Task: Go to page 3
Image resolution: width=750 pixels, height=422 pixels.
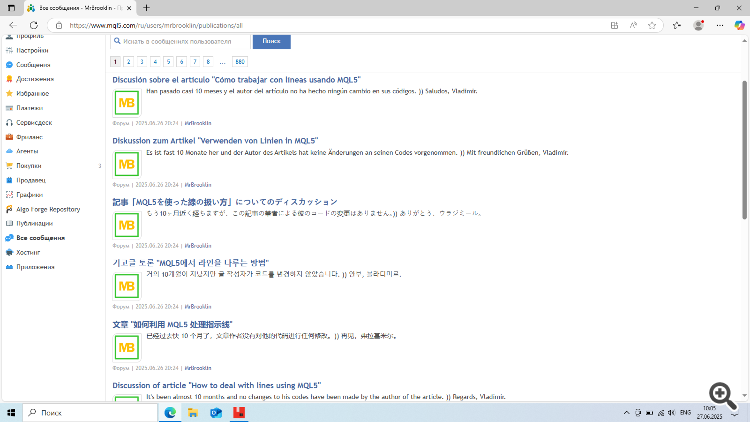Action: point(142,62)
